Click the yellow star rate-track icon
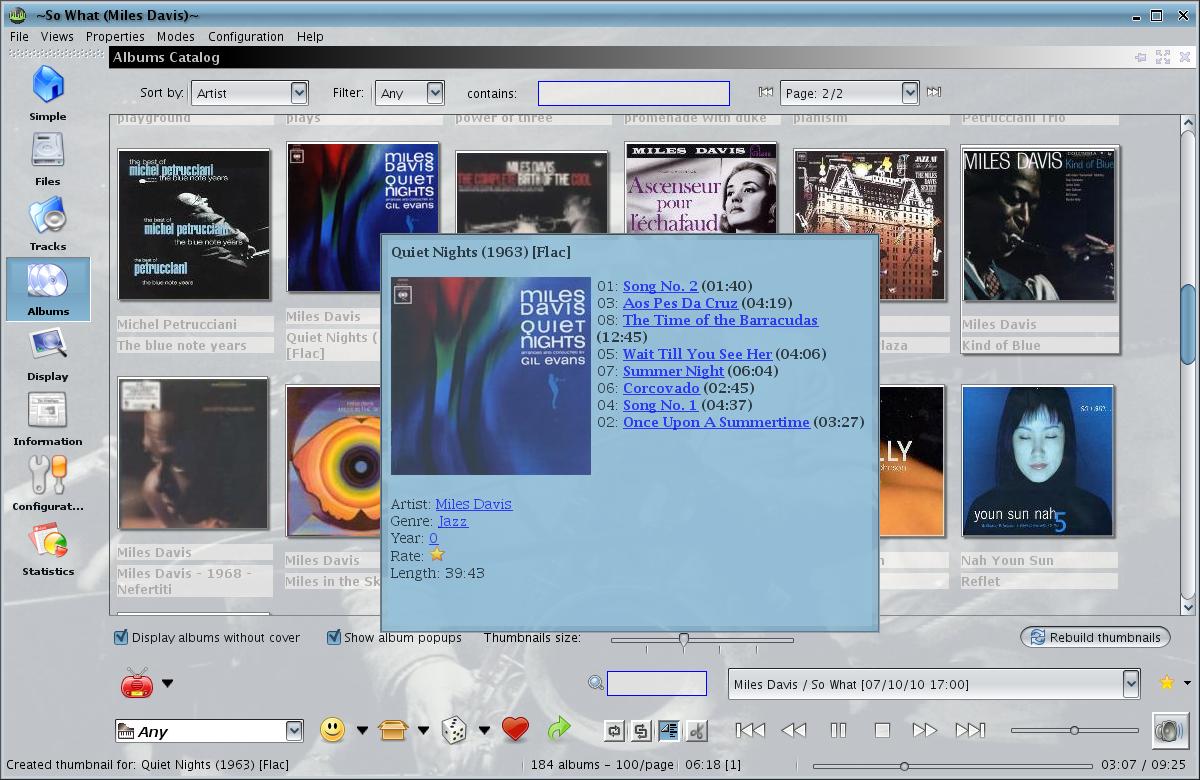 1166,683
